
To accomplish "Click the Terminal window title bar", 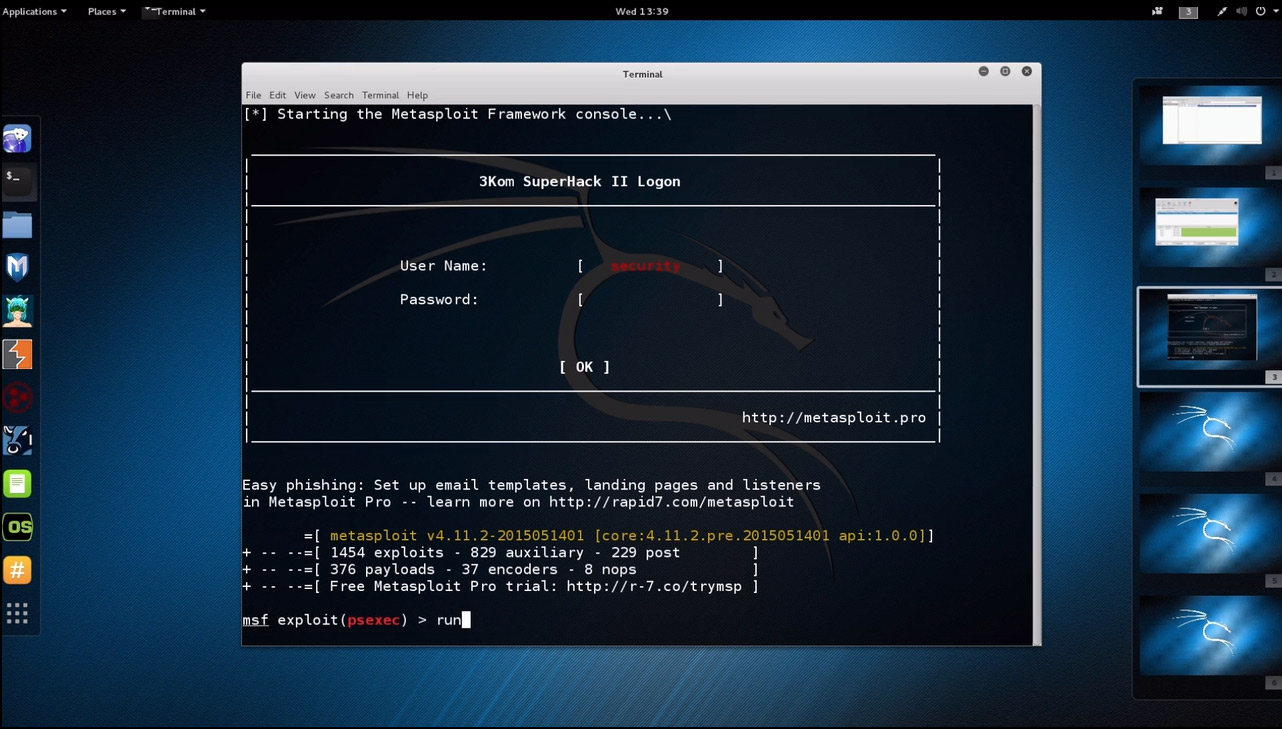I will 641,73.
